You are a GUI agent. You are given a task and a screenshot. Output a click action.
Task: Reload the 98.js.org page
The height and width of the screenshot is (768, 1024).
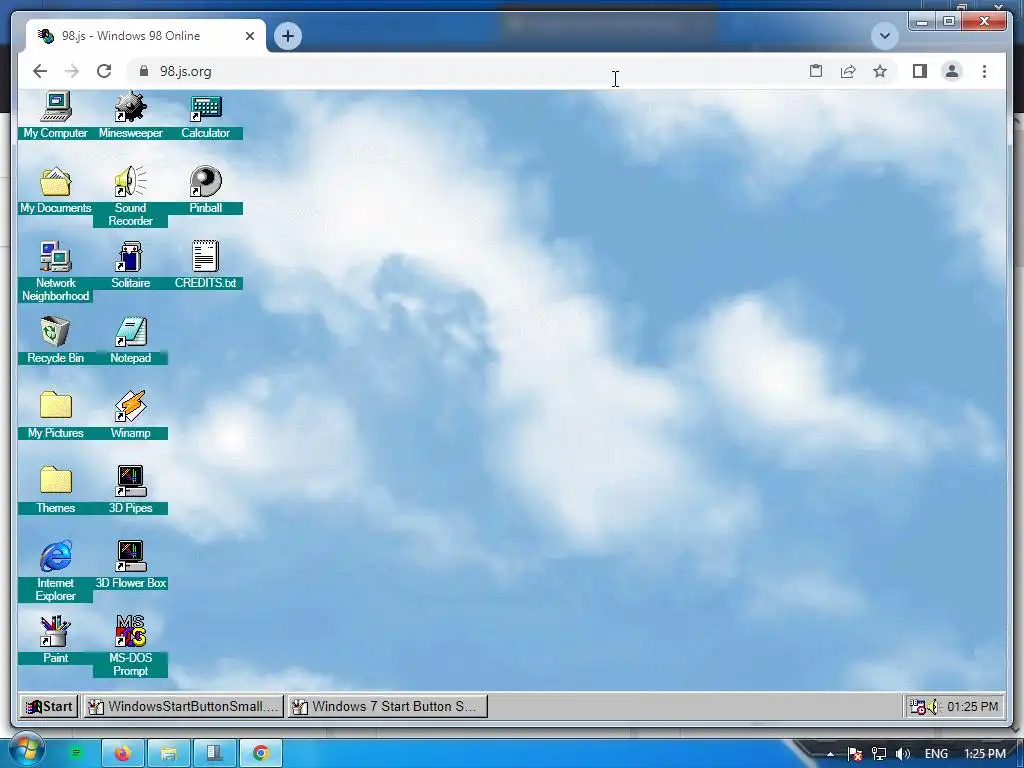(104, 71)
